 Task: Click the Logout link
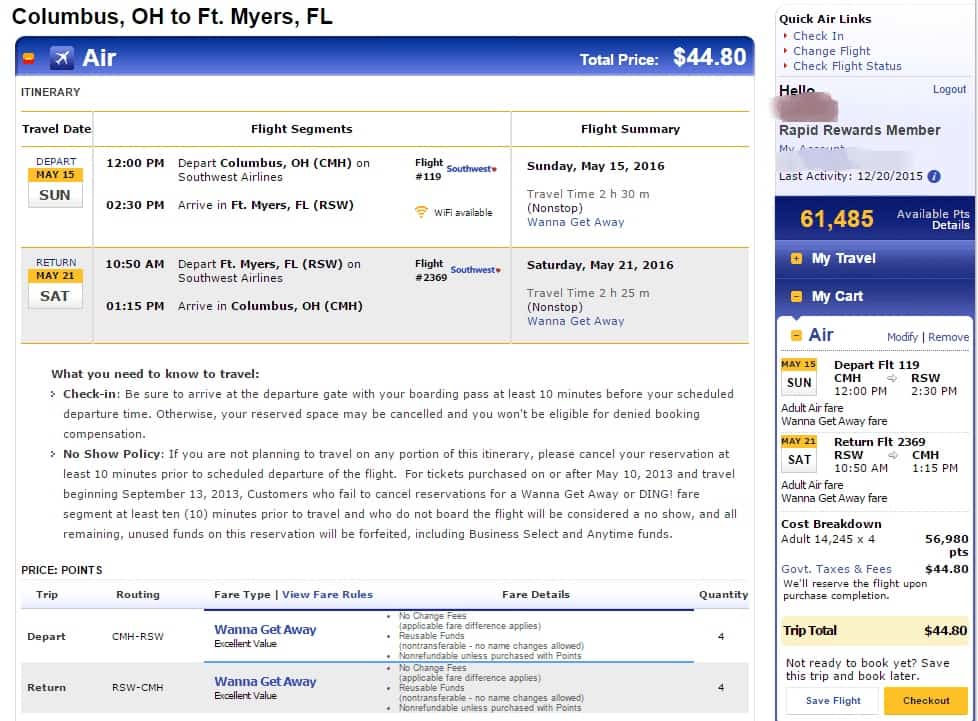949,89
